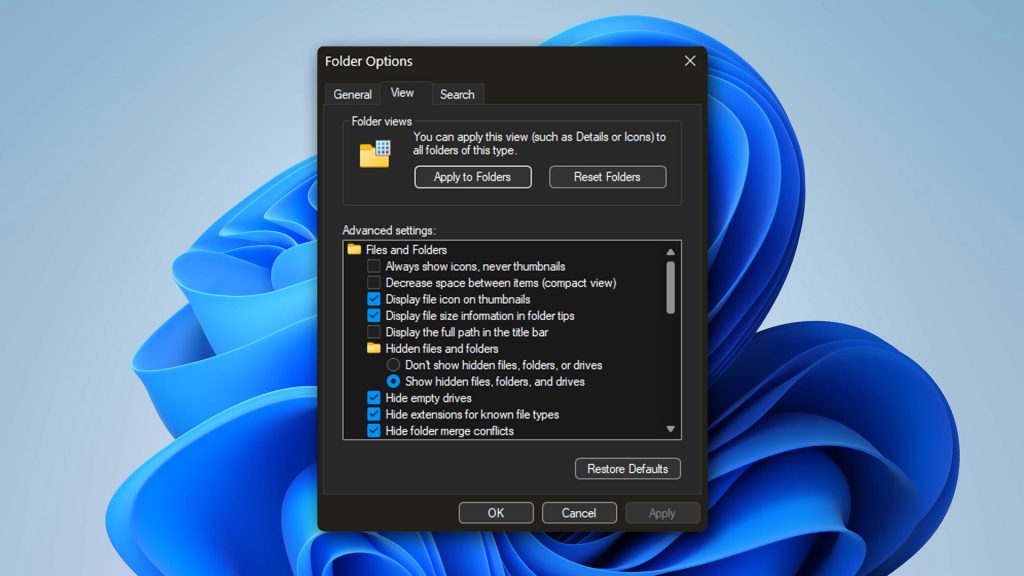This screenshot has height=576, width=1024.
Task: Enable compact view spacing option
Action: 376,282
